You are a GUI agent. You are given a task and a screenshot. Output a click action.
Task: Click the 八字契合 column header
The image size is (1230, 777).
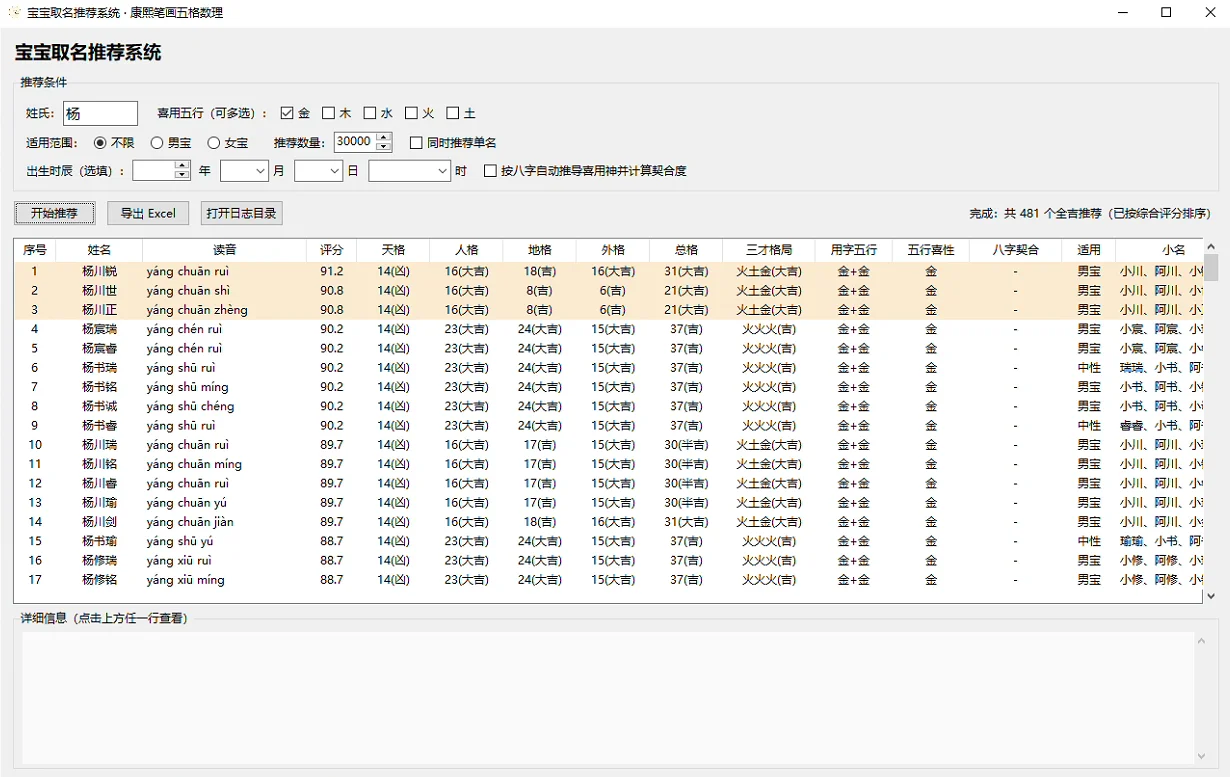(1015, 250)
